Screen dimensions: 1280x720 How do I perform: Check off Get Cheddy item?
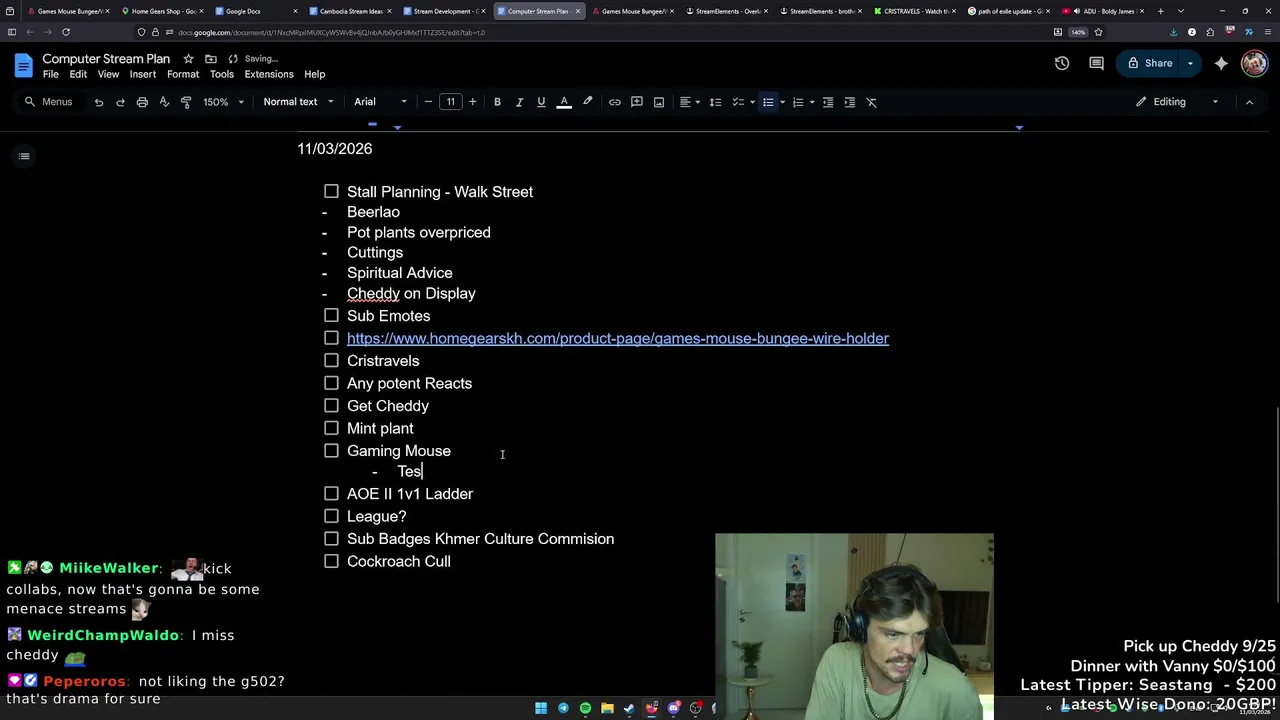[x=331, y=405]
